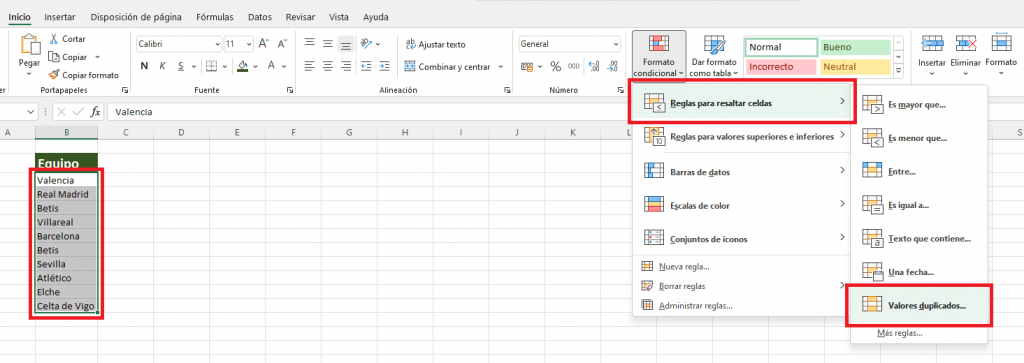Click Combinar y centrar button
1024x363 pixels.
coord(448,67)
